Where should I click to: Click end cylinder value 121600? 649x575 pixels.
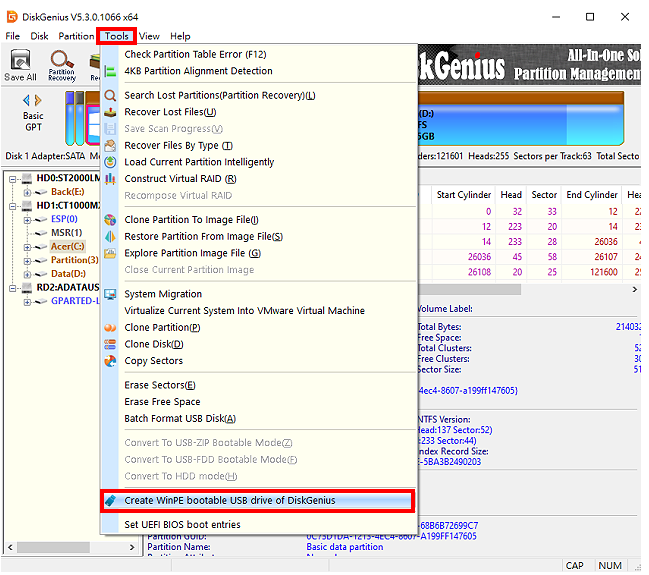[604, 272]
